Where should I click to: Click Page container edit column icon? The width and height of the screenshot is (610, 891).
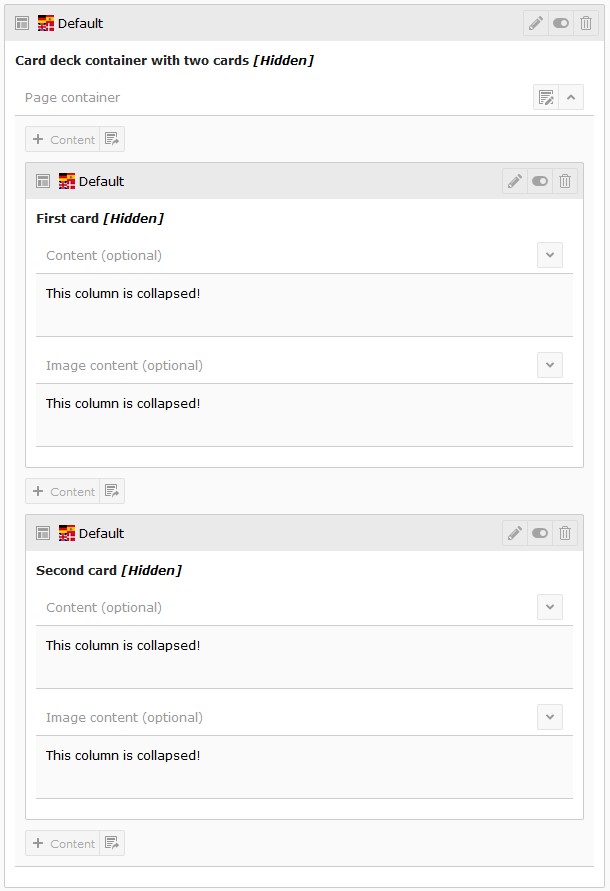click(x=546, y=97)
